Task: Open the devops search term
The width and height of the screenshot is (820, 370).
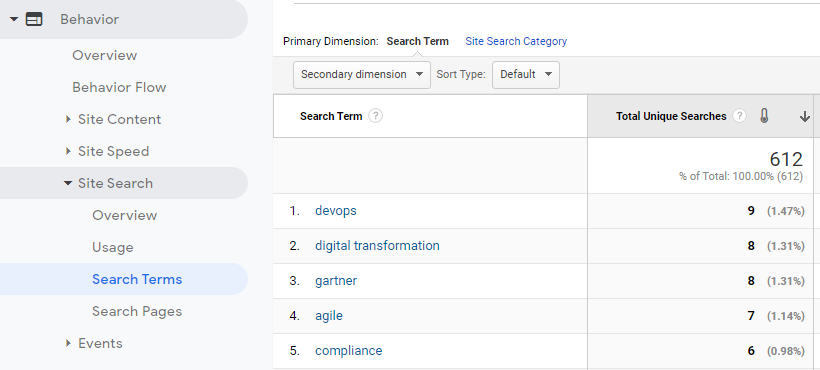Action: click(336, 211)
